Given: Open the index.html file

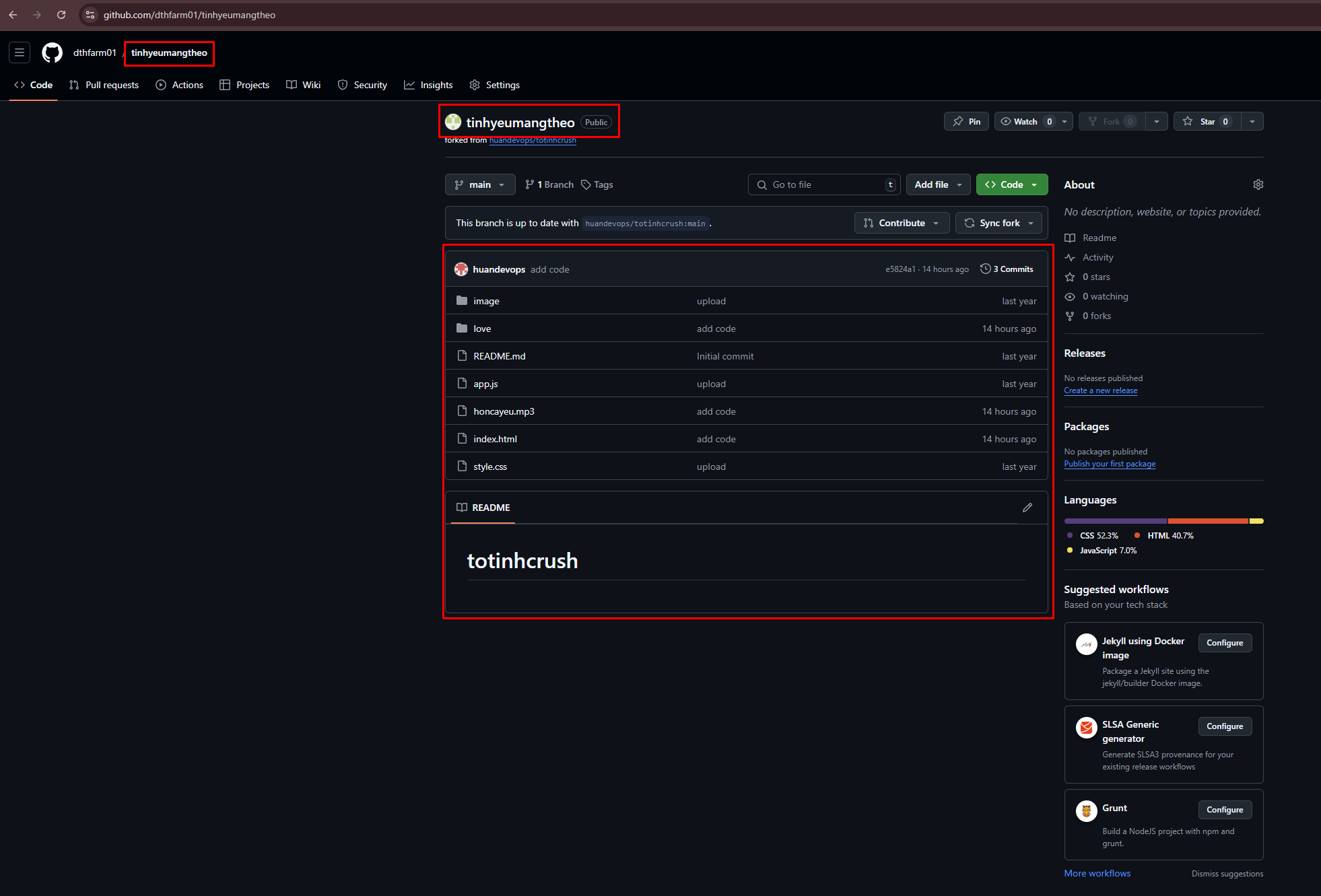Looking at the screenshot, I should pos(495,439).
